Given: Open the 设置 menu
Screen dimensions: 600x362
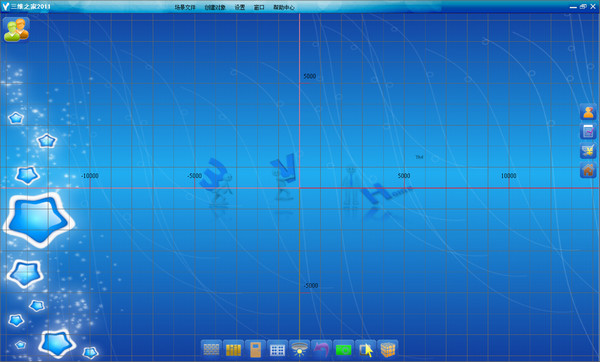Looking at the screenshot, I should (x=240, y=7).
